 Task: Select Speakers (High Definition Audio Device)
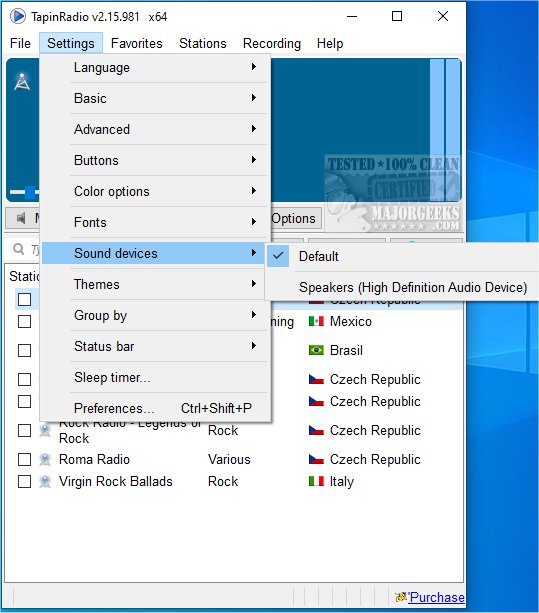(x=403, y=287)
